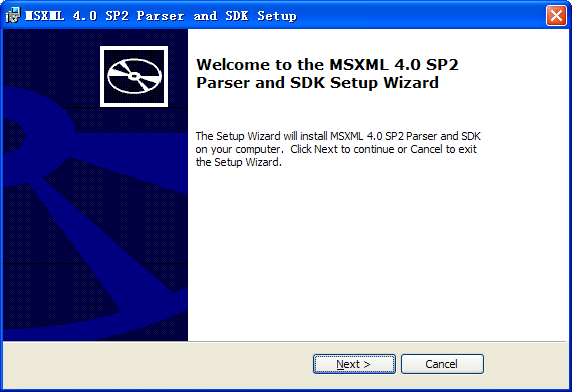
Task: Cancel the MSXML setup wizard
Action: tap(442, 364)
